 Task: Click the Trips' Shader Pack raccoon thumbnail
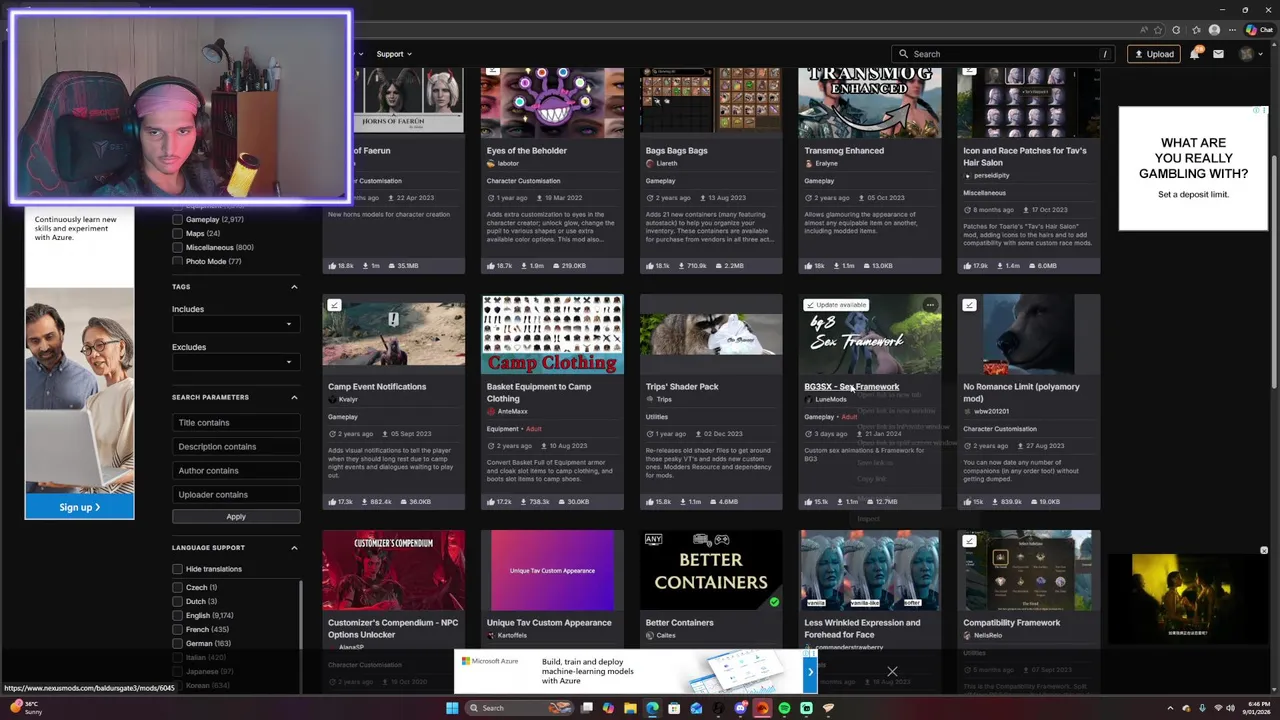click(711, 334)
